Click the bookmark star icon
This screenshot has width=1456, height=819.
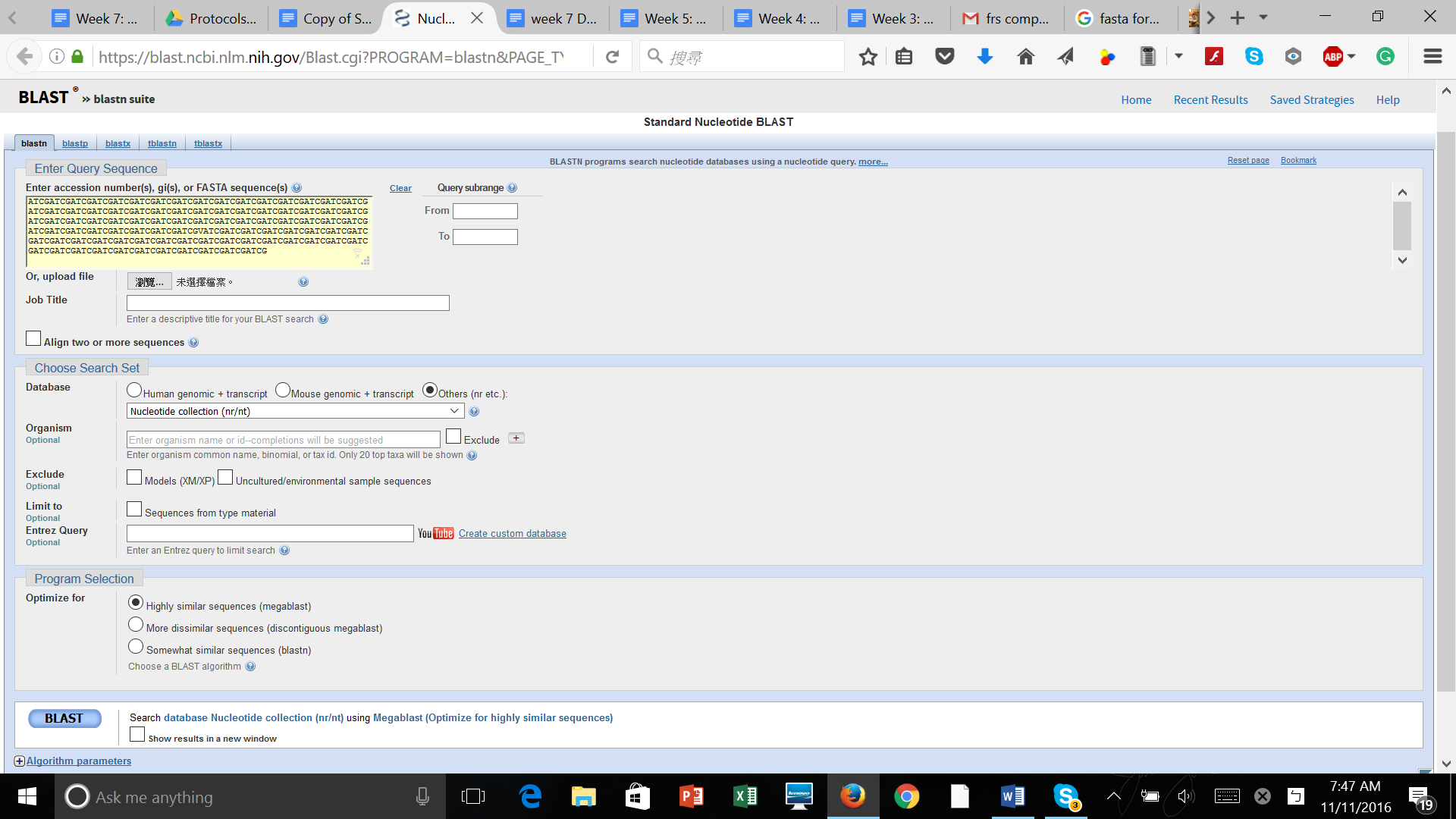tap(868, 57)
